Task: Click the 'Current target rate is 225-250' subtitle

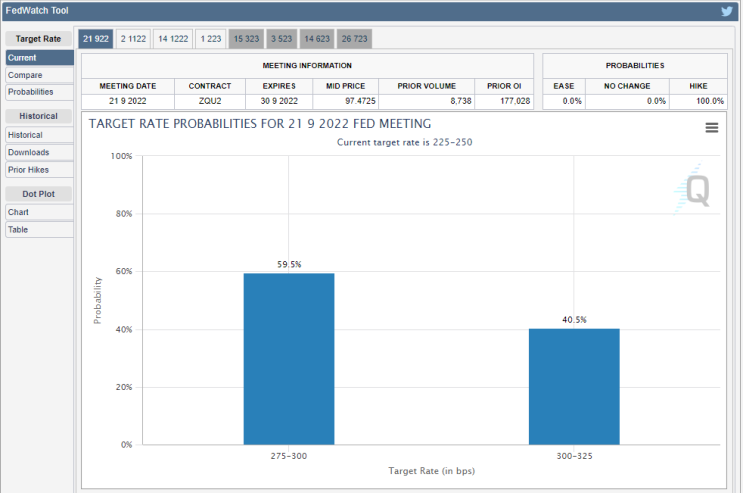Action: coord(405,142)
